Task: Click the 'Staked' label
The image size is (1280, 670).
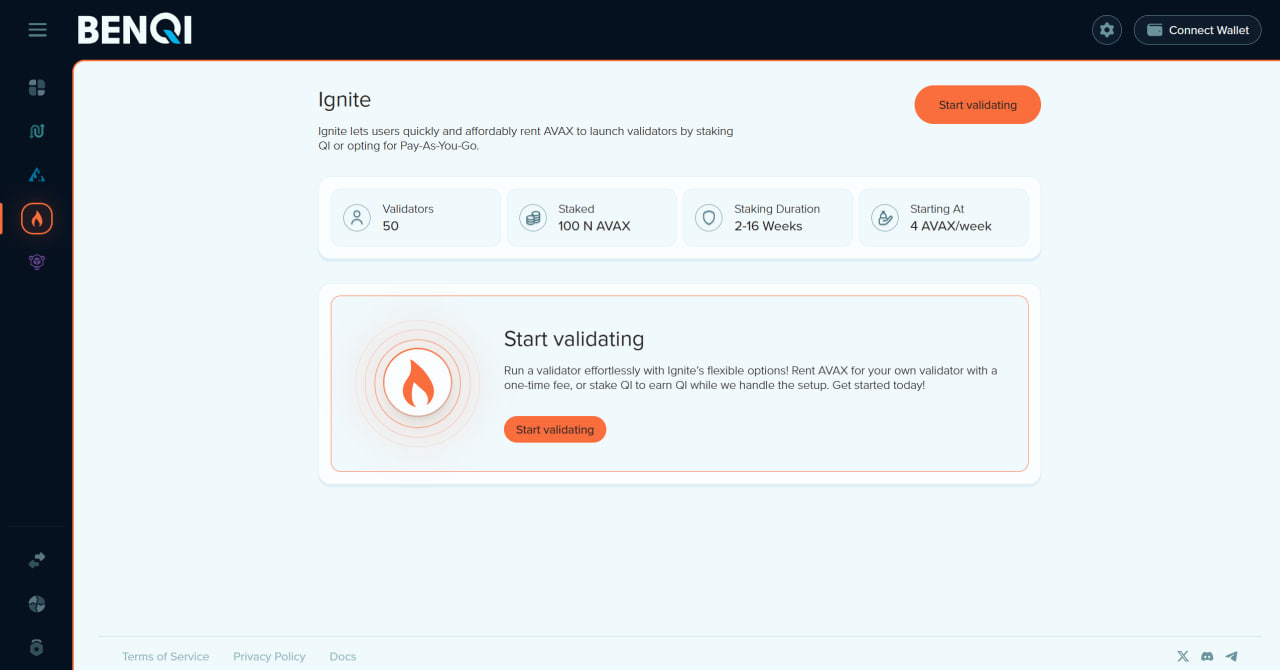Action: click(x=576, y=209)
